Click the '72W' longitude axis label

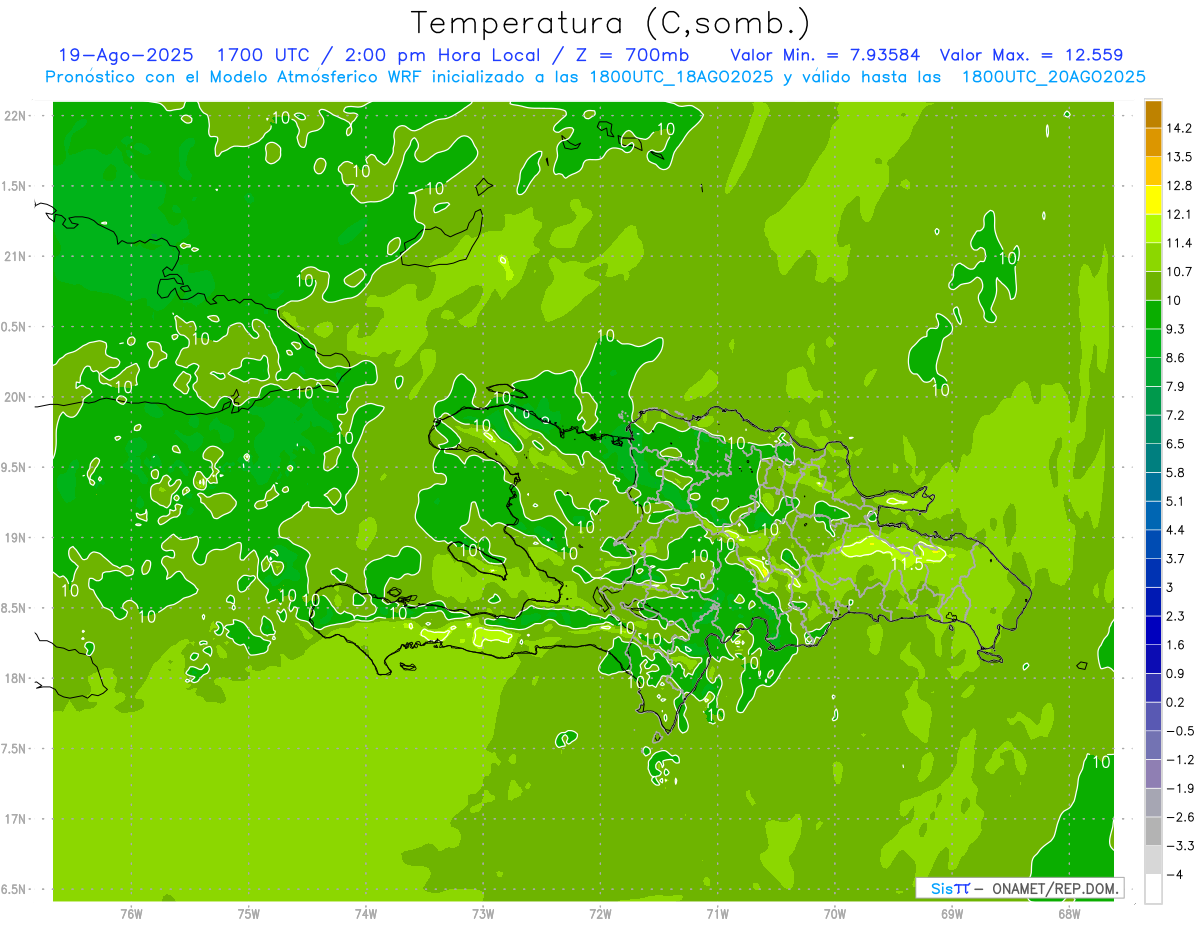(x=600, y=914)
